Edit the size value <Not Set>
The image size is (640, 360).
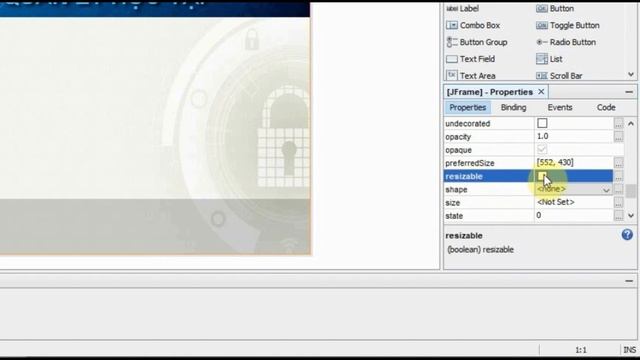(573, 202)
